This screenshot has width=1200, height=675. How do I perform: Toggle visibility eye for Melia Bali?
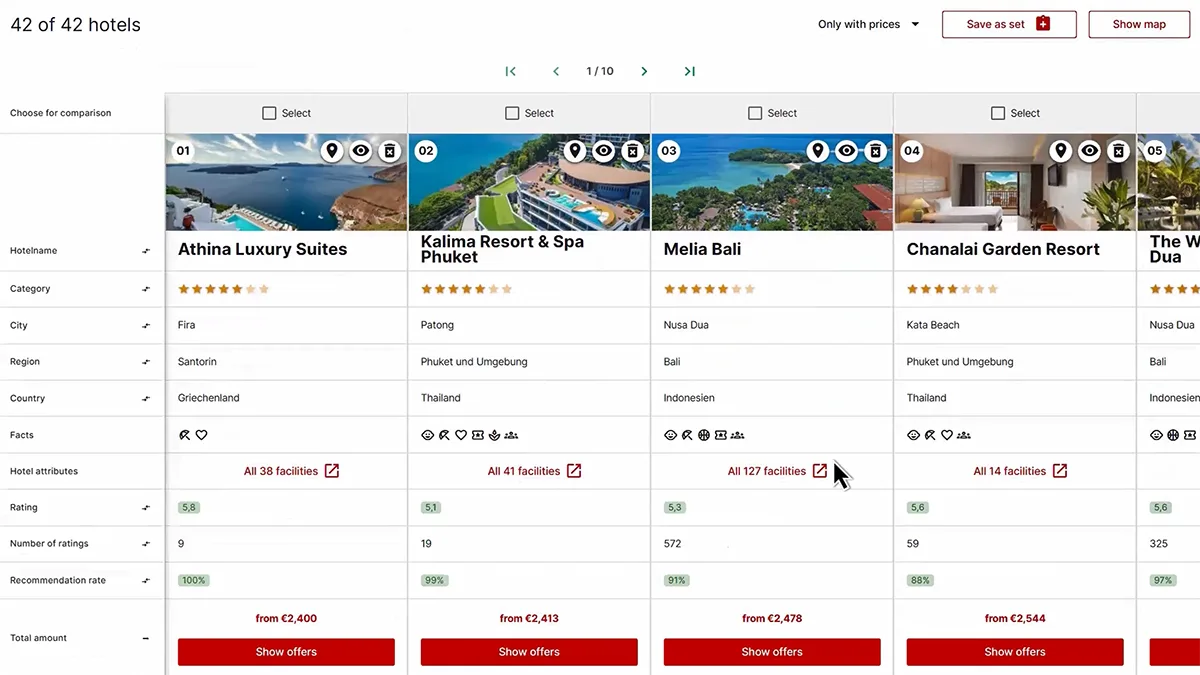pyautogui.click(x=847, y=151)
